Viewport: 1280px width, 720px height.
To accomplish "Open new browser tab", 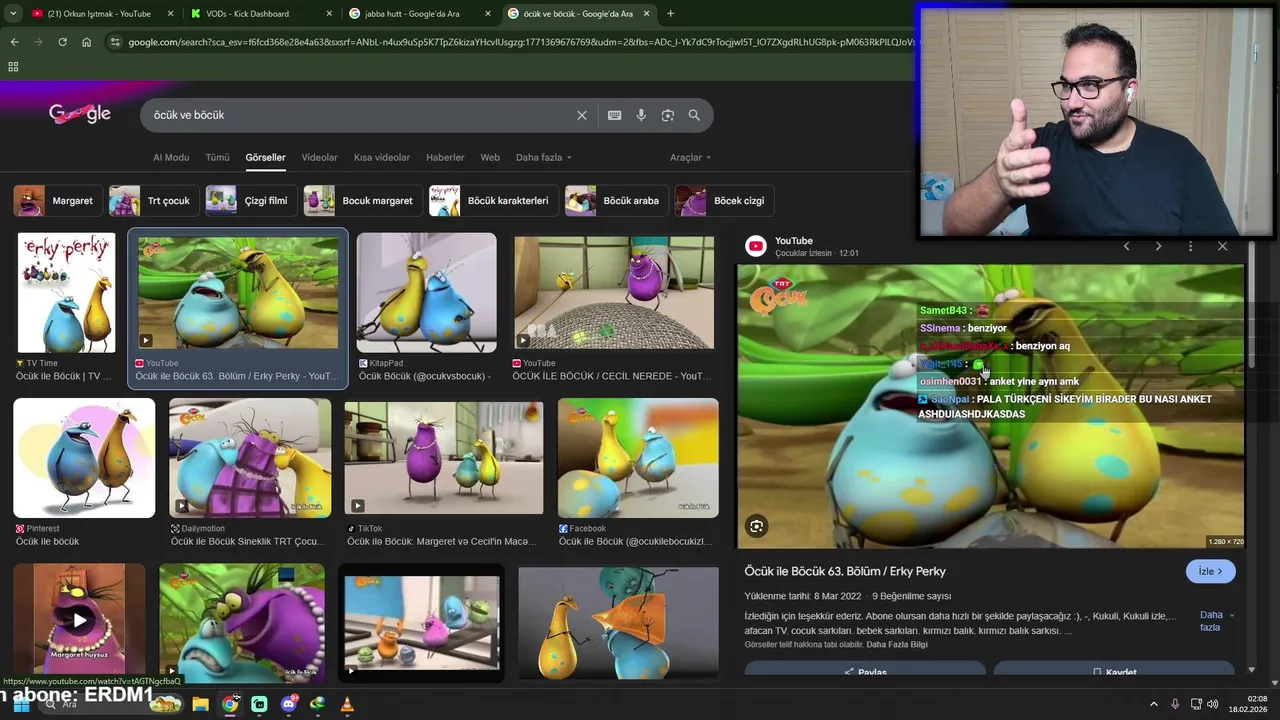I will click(x=670, y=14).
